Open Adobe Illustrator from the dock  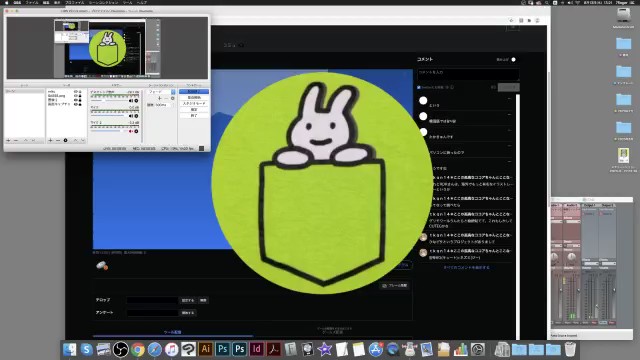pyautogui.click(x=205, y=349)
